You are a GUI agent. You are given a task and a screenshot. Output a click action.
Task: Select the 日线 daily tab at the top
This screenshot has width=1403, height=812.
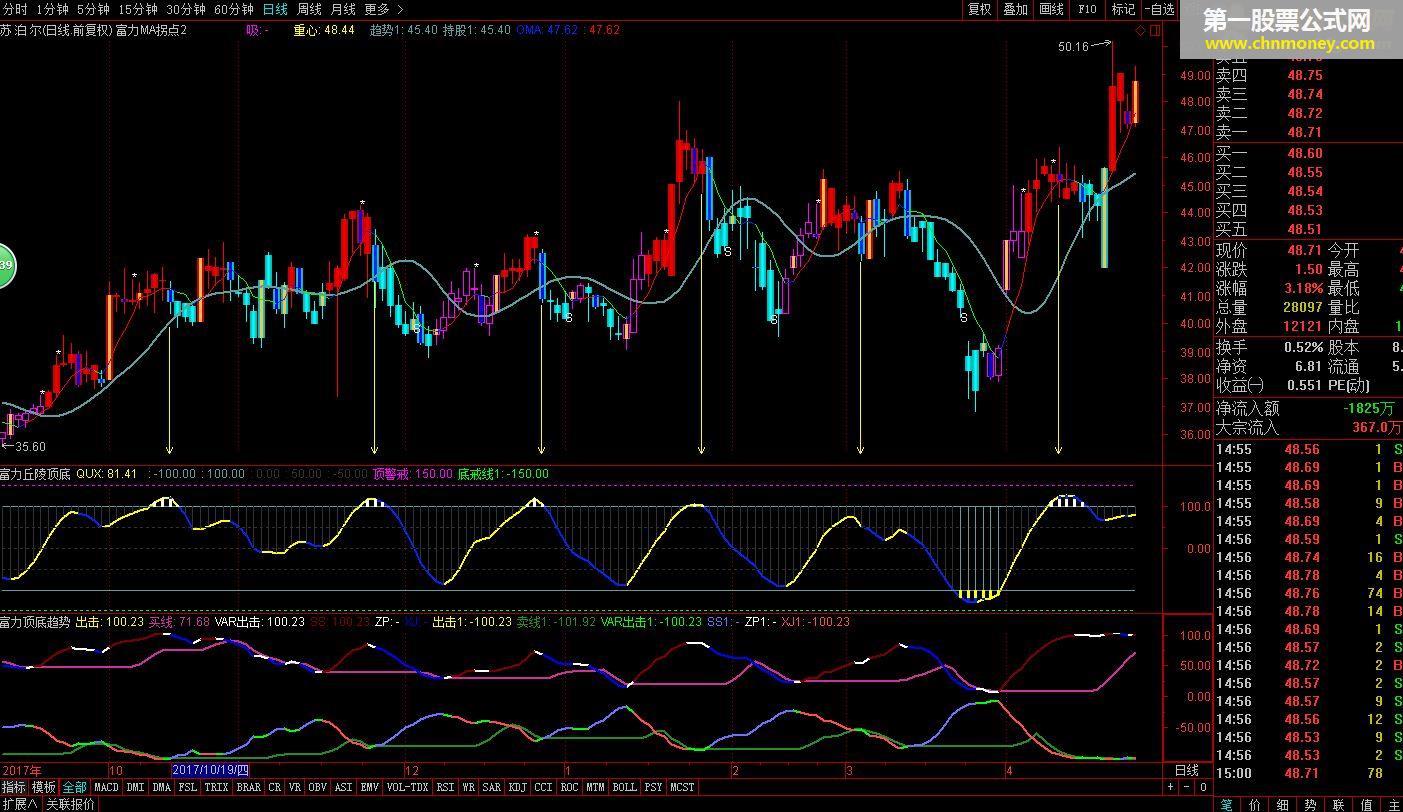click(275, 9)
